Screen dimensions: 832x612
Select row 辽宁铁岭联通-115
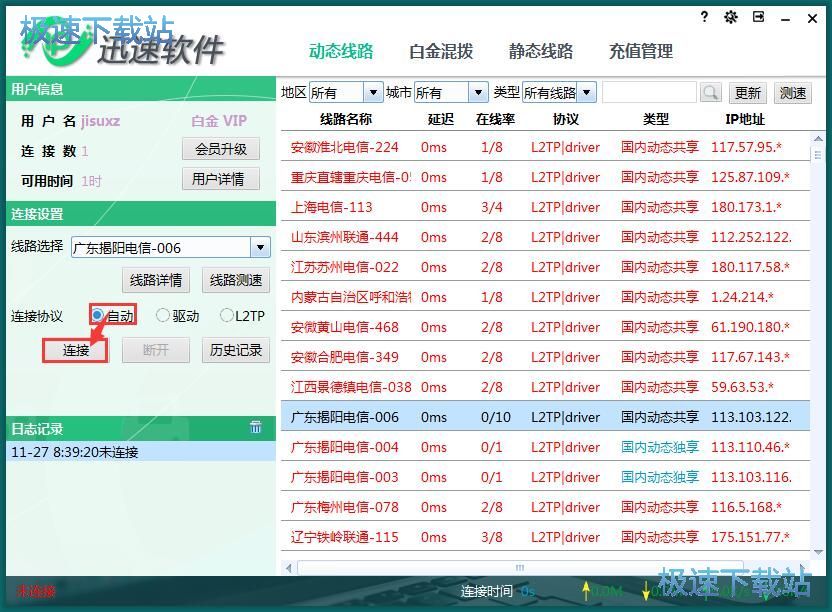click(545, 537)
